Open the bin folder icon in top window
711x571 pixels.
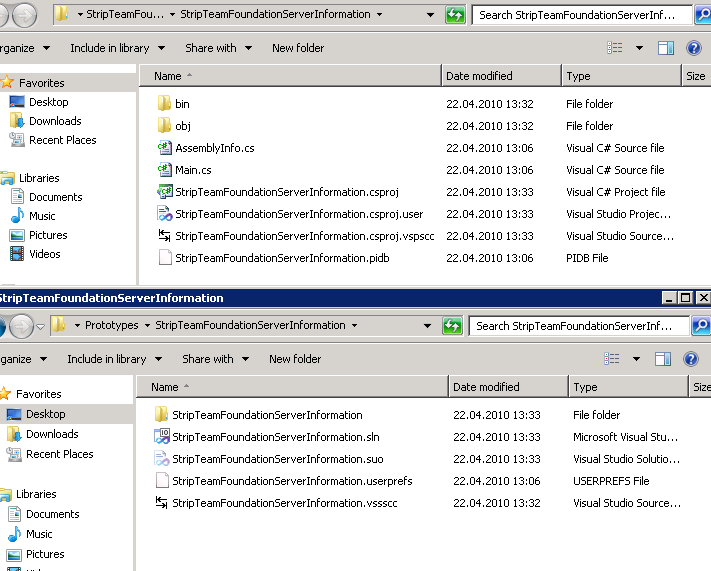click(x=164, y=104)
